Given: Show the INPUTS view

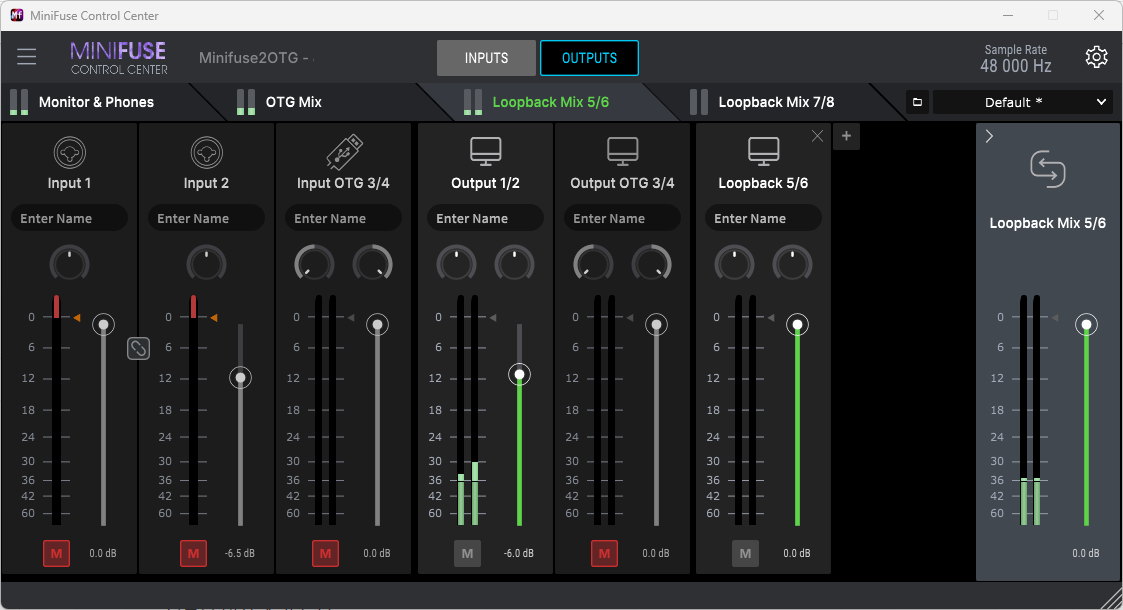Looking at the screenshot, I should tap(486, 58).
